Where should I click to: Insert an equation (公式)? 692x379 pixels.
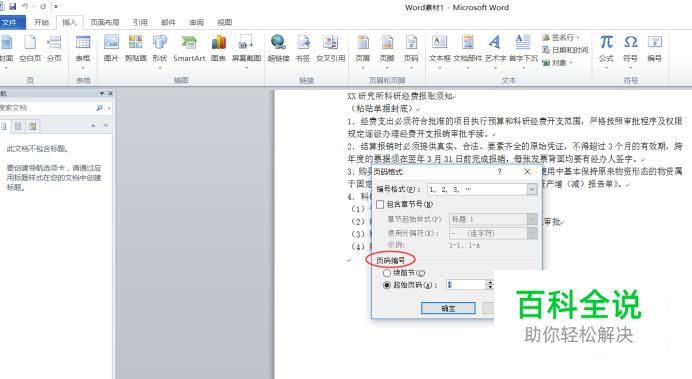click(x=606, y=51)
